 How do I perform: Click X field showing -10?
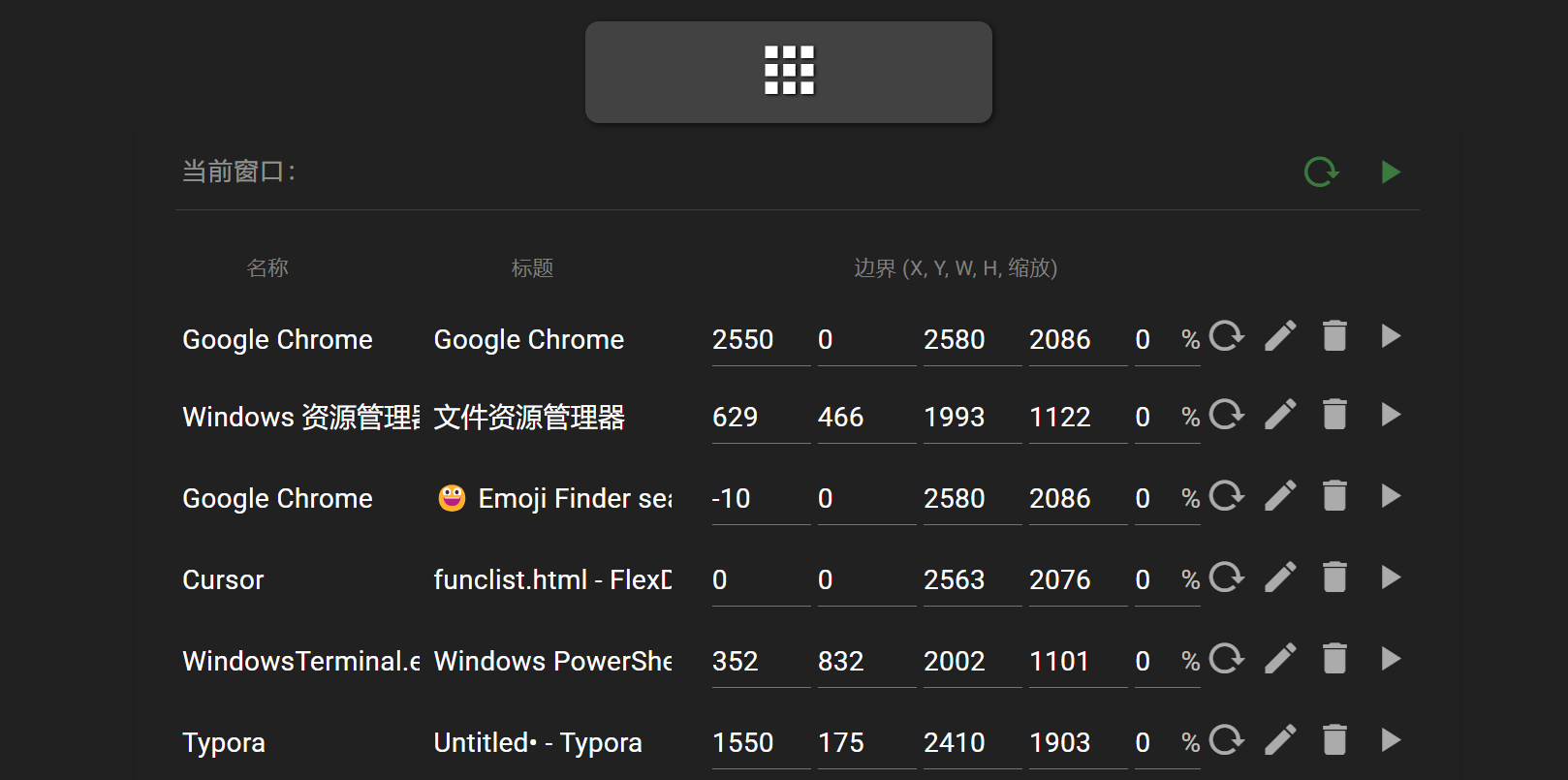click(x=760, y=499)
